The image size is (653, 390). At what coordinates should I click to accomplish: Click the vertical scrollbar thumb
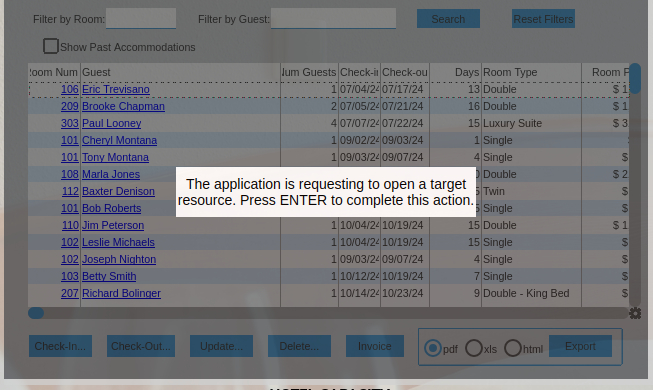(635, 79)
